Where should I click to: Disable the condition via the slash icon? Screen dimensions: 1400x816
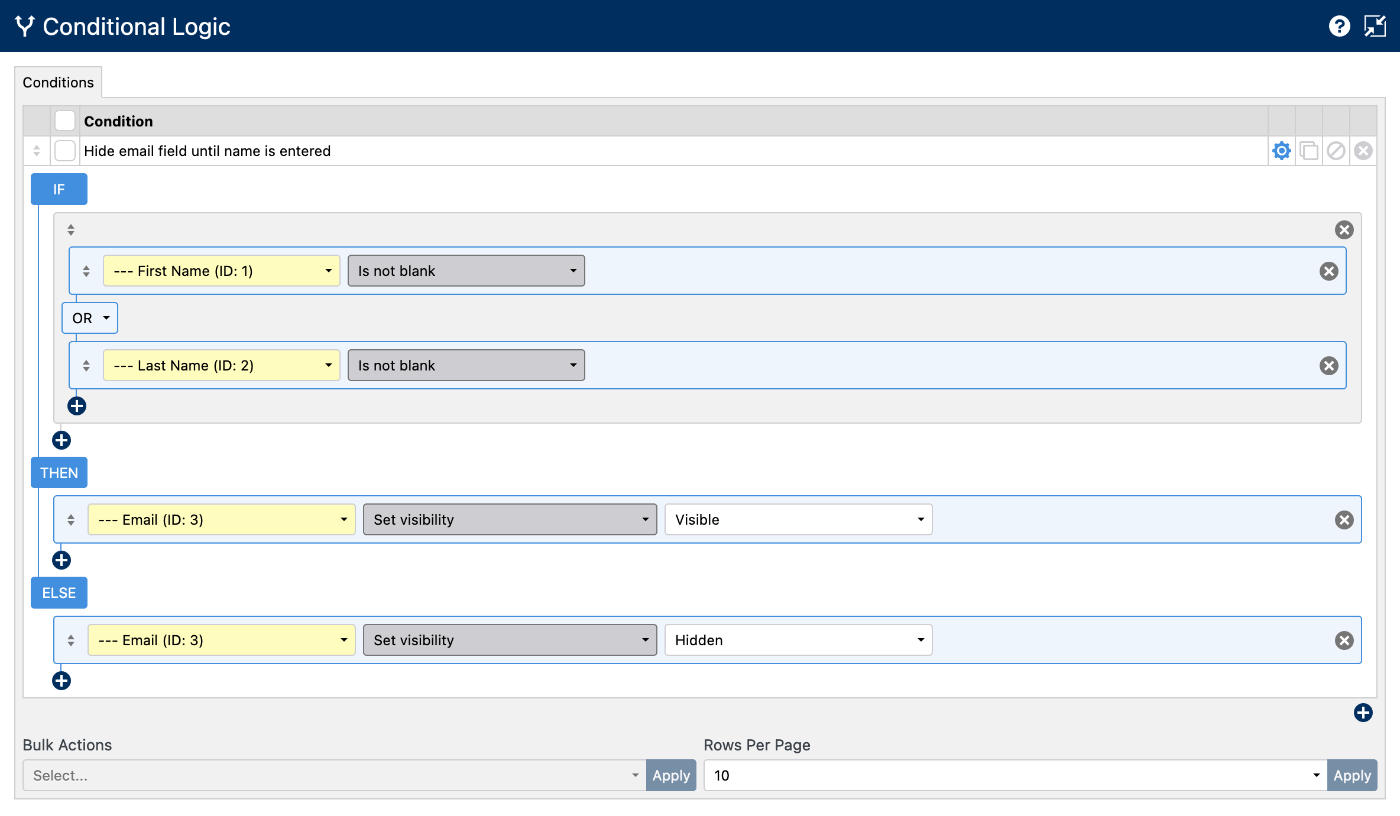[x=1336, y=150]
